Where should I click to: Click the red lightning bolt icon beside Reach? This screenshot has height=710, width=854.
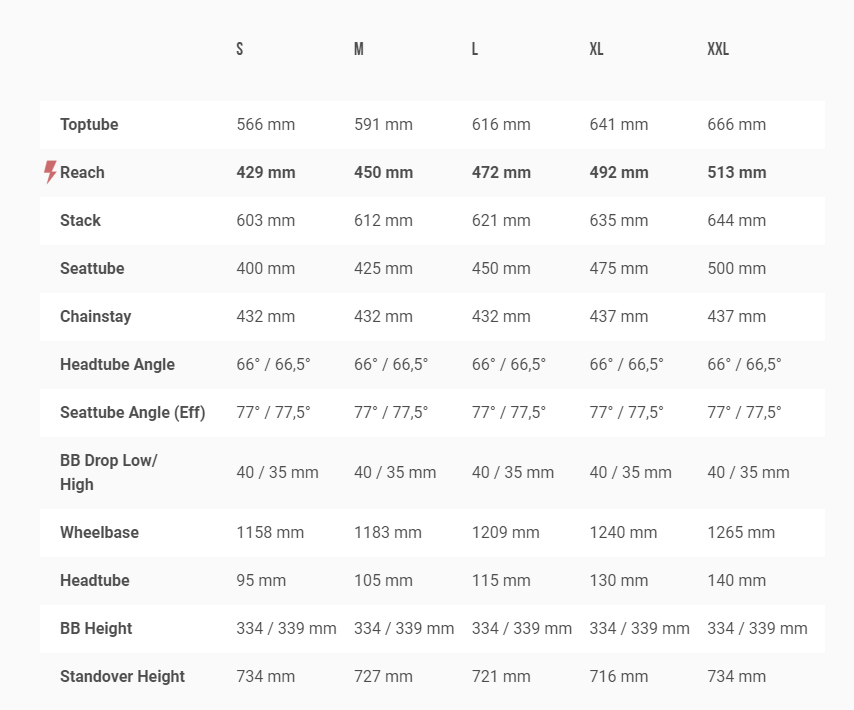(x=50, y=172)
